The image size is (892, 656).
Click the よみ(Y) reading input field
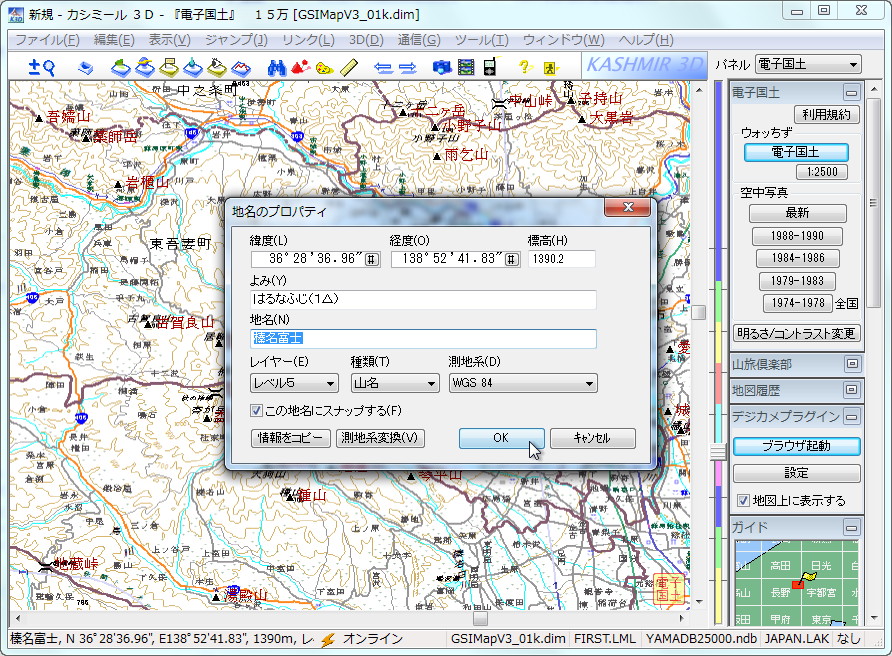click(423, 299)
